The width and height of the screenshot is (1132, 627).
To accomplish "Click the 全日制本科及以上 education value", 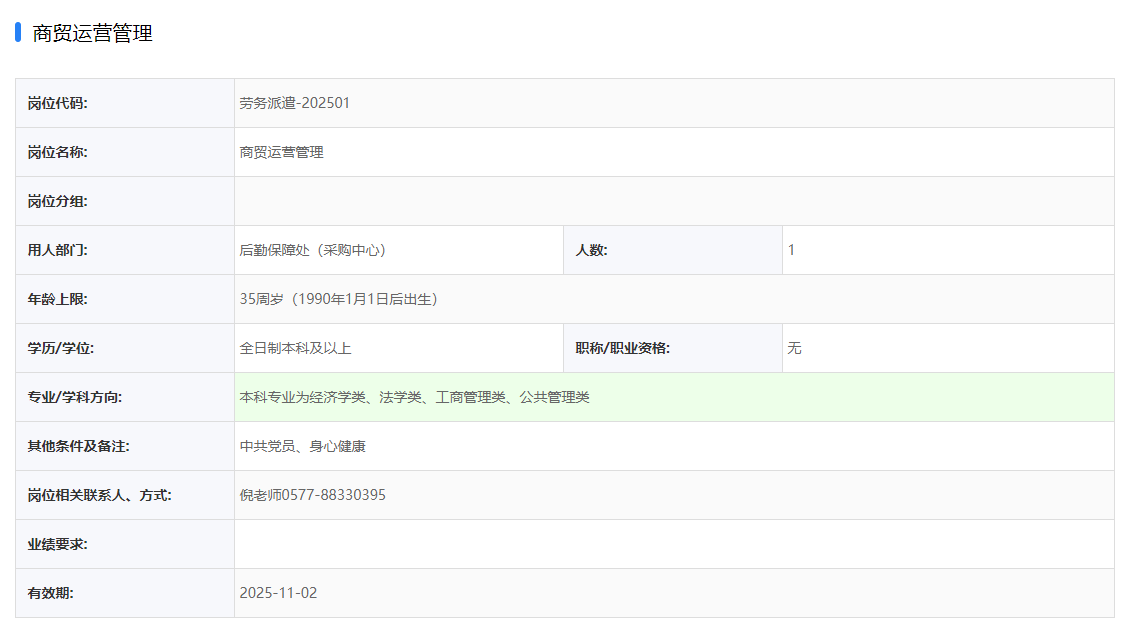I will [x=296, y=348].
